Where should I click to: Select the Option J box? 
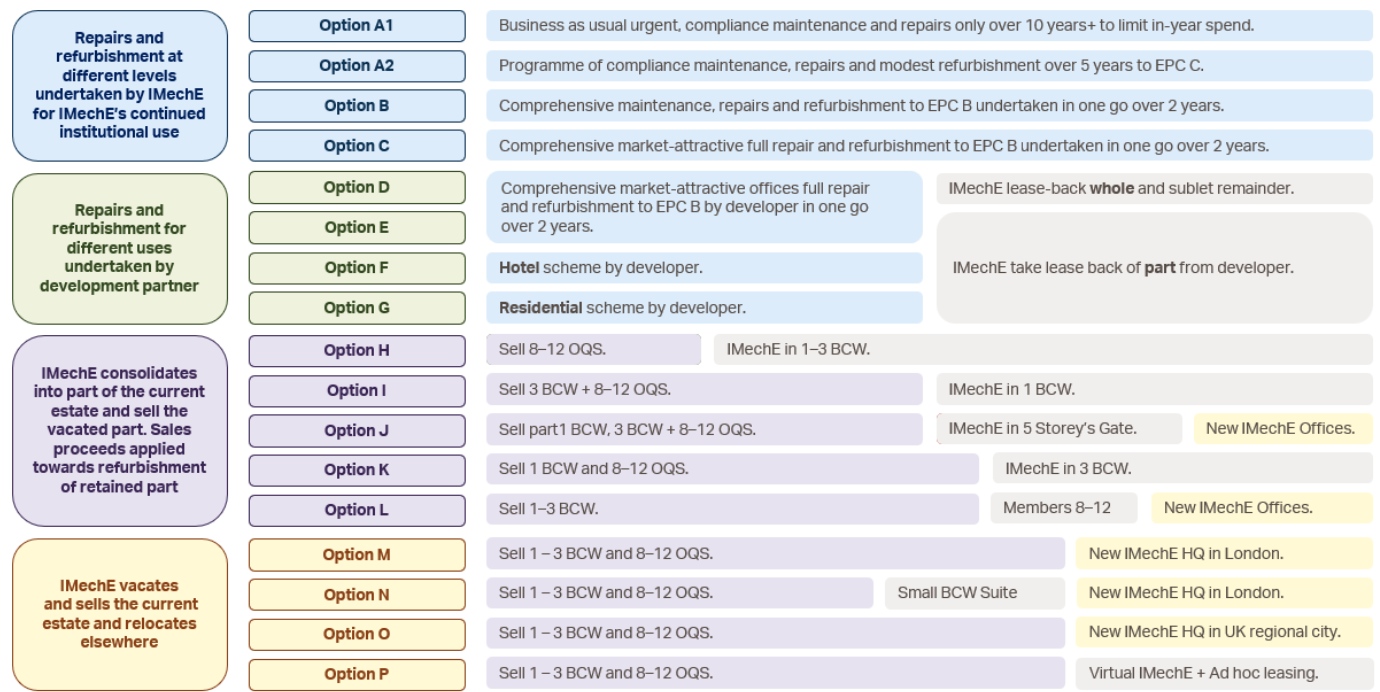pyautogui.click(x=357, y=431)
